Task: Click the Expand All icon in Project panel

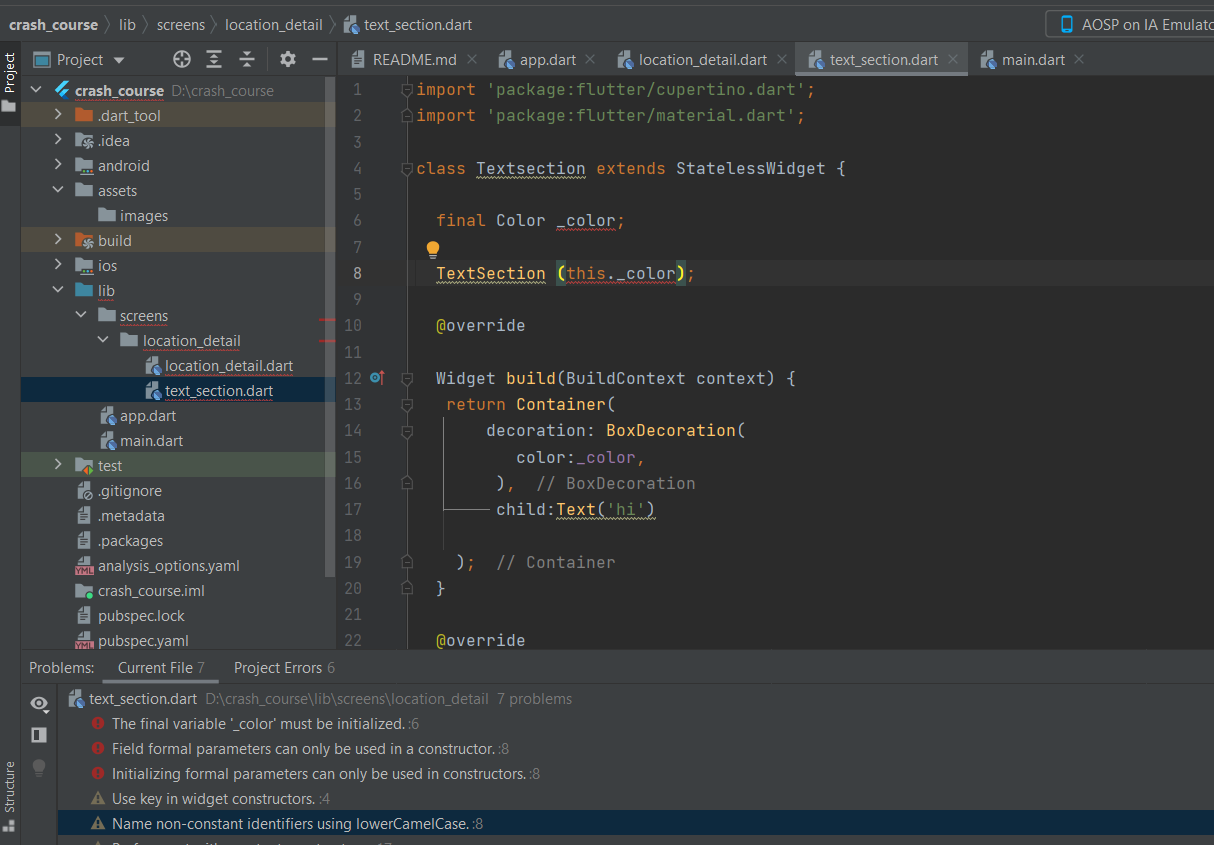Action: point(214,59)
